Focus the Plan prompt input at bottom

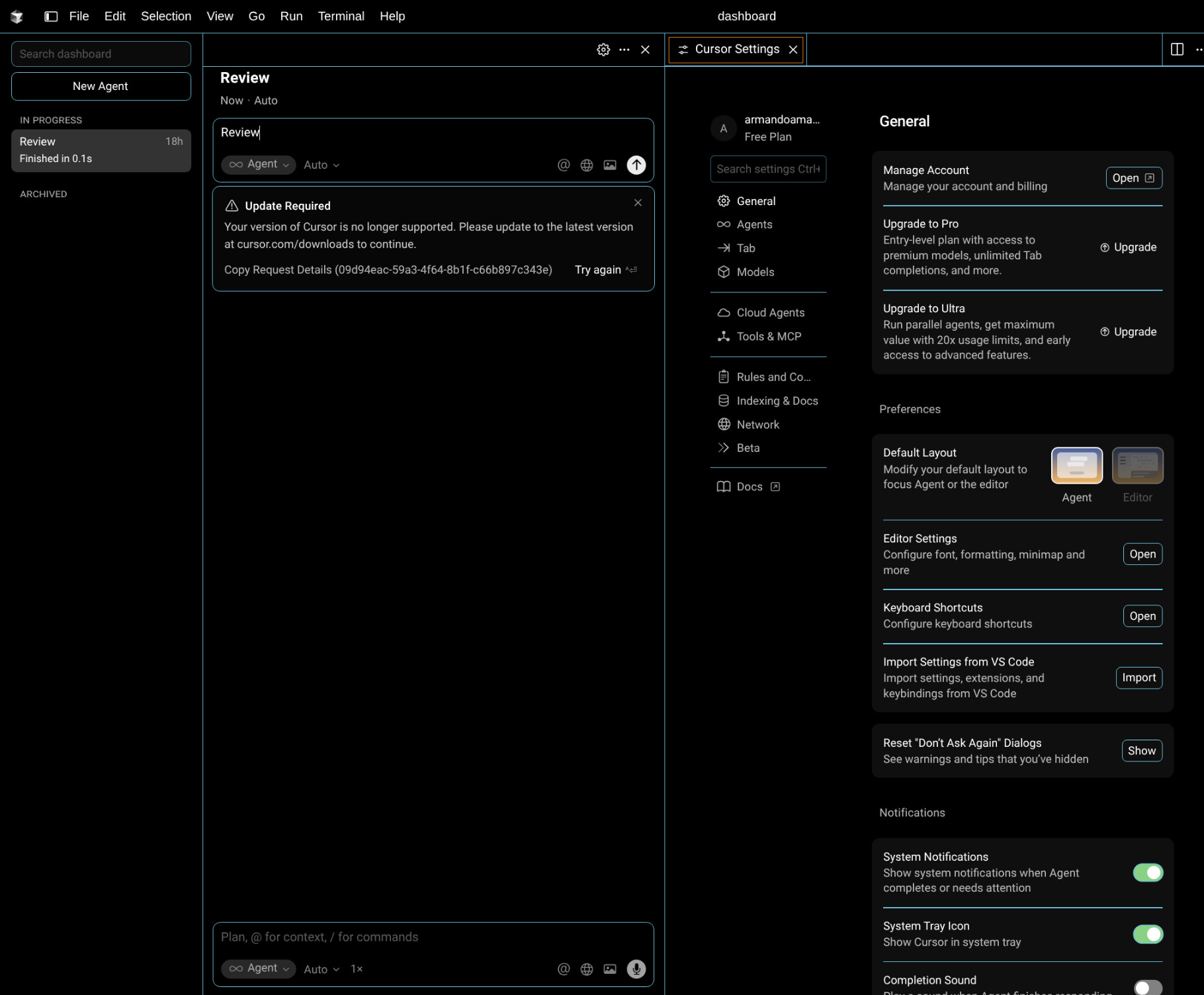tap(433, 937)
